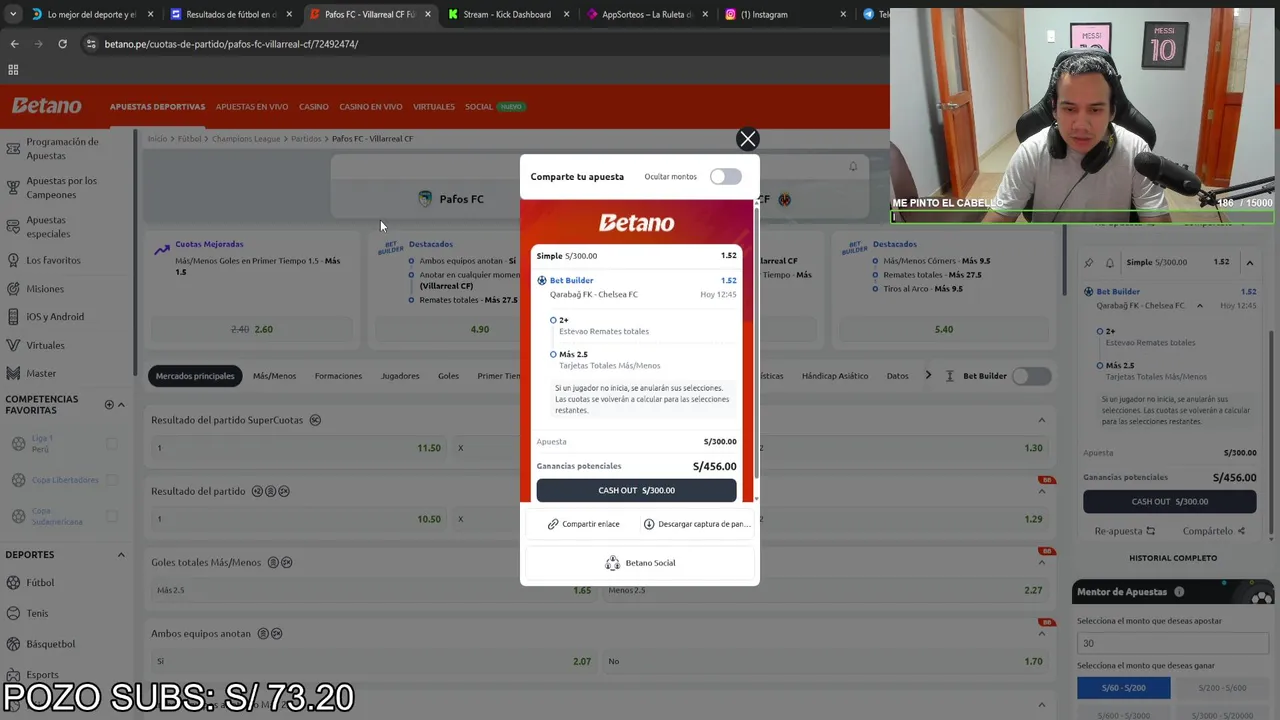Click Compartir enlace link icon
1280x720 pixels.
[x=553, y=524]
